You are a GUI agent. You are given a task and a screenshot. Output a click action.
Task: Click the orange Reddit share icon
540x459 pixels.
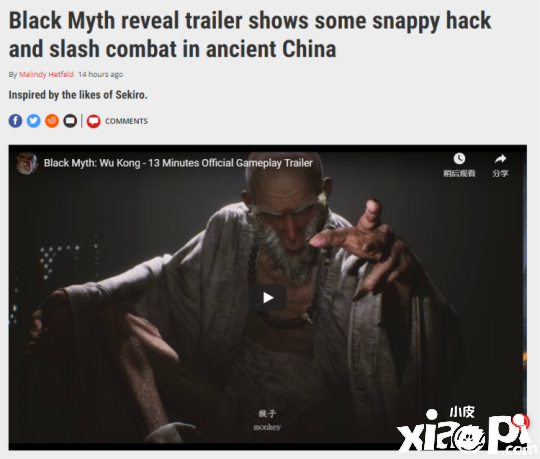(52, 121)
